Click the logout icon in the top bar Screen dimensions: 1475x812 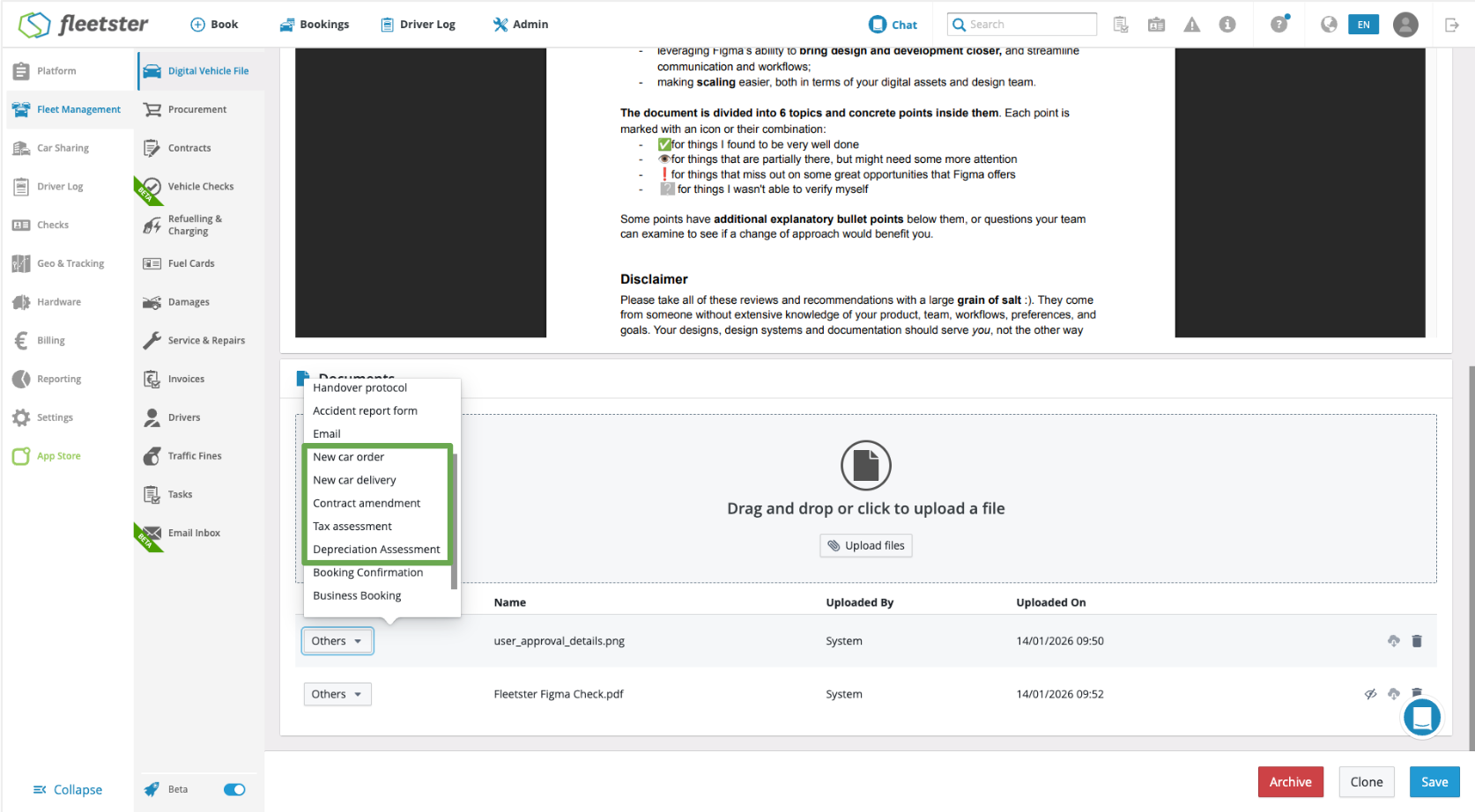point(1452,25)
